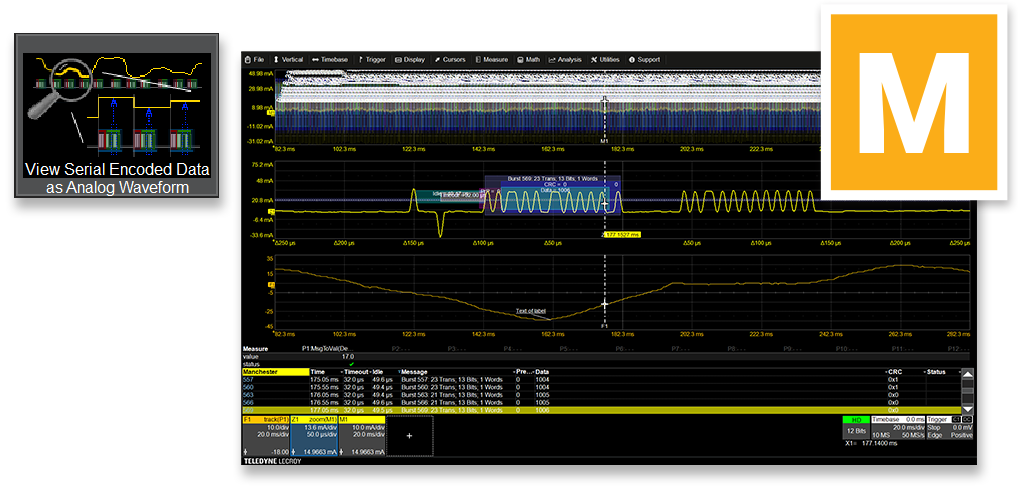Screen dimensions: 1028x500
Task: Click the Time column header
Action: coord(318,372)
